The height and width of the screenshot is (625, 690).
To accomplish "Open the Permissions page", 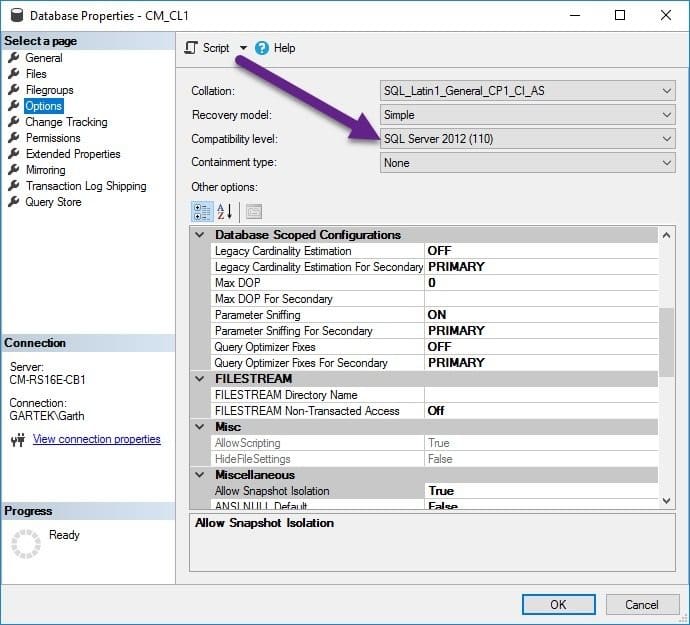I will tap(53, 138).
